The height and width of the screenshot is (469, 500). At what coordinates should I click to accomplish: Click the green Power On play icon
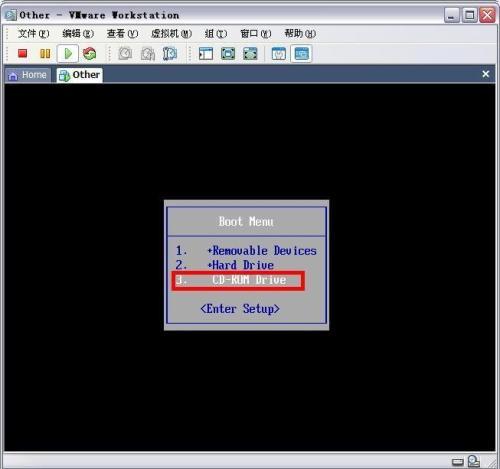pyautogui.click(x=68, y=53)
